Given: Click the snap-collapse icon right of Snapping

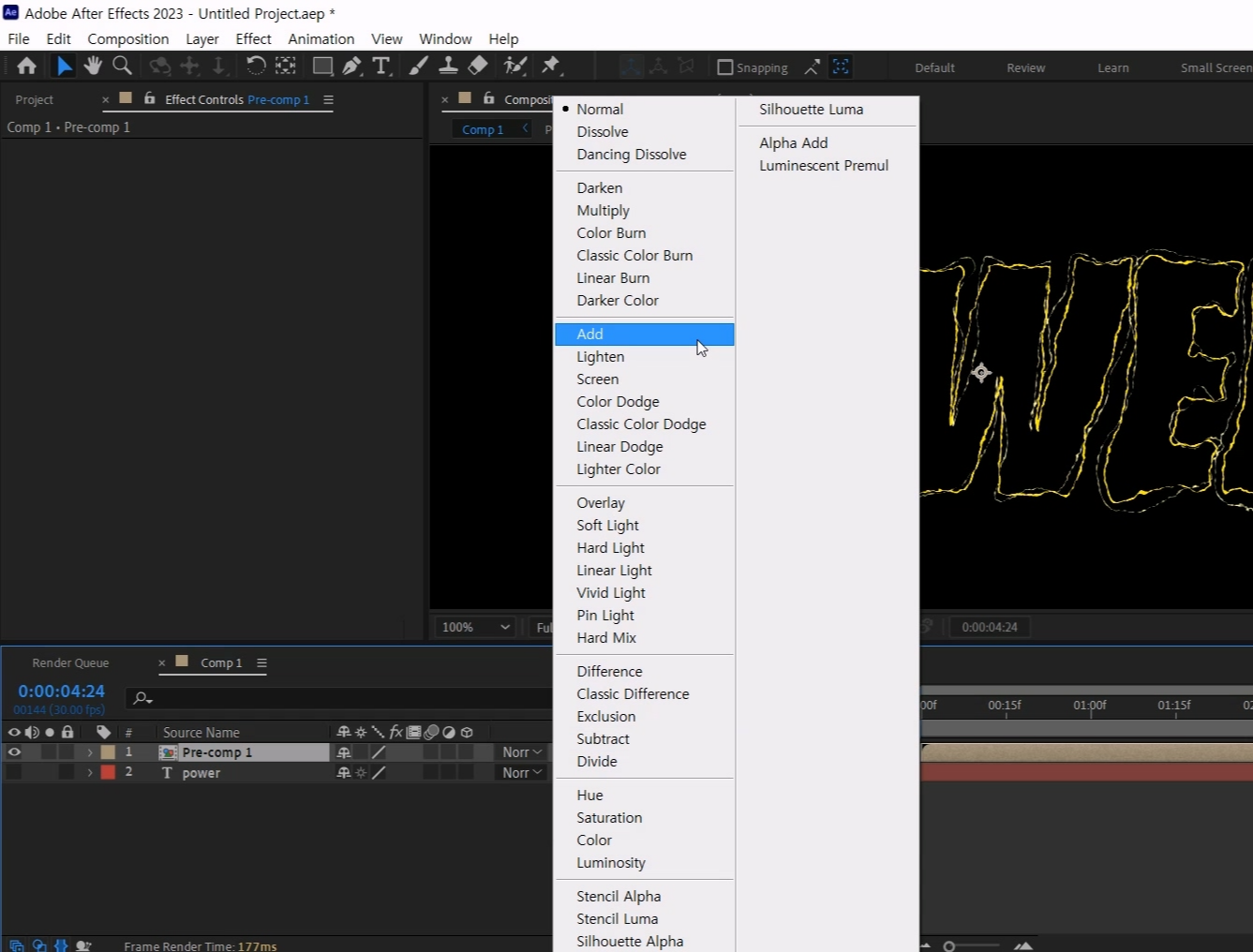Looking at the screenshot, I should (x=812, y=67).
